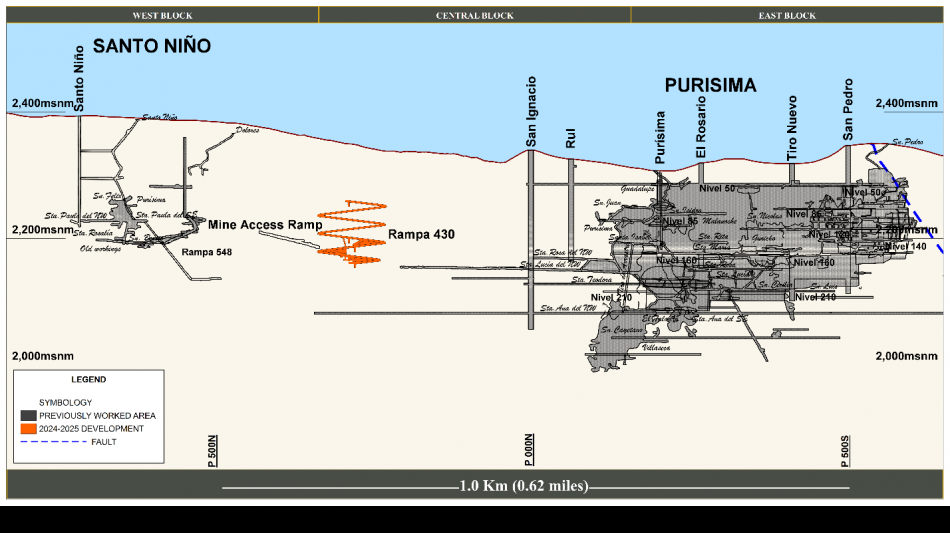Click the P 500S section marker

846,450
